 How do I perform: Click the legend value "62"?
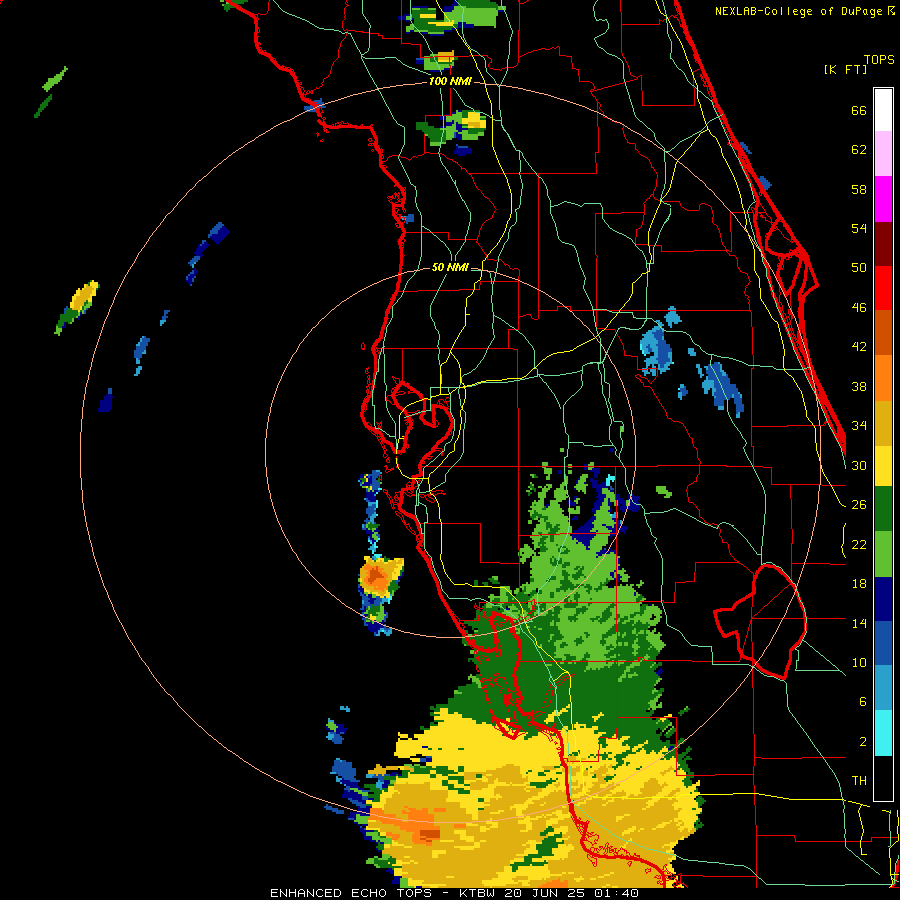859,150
